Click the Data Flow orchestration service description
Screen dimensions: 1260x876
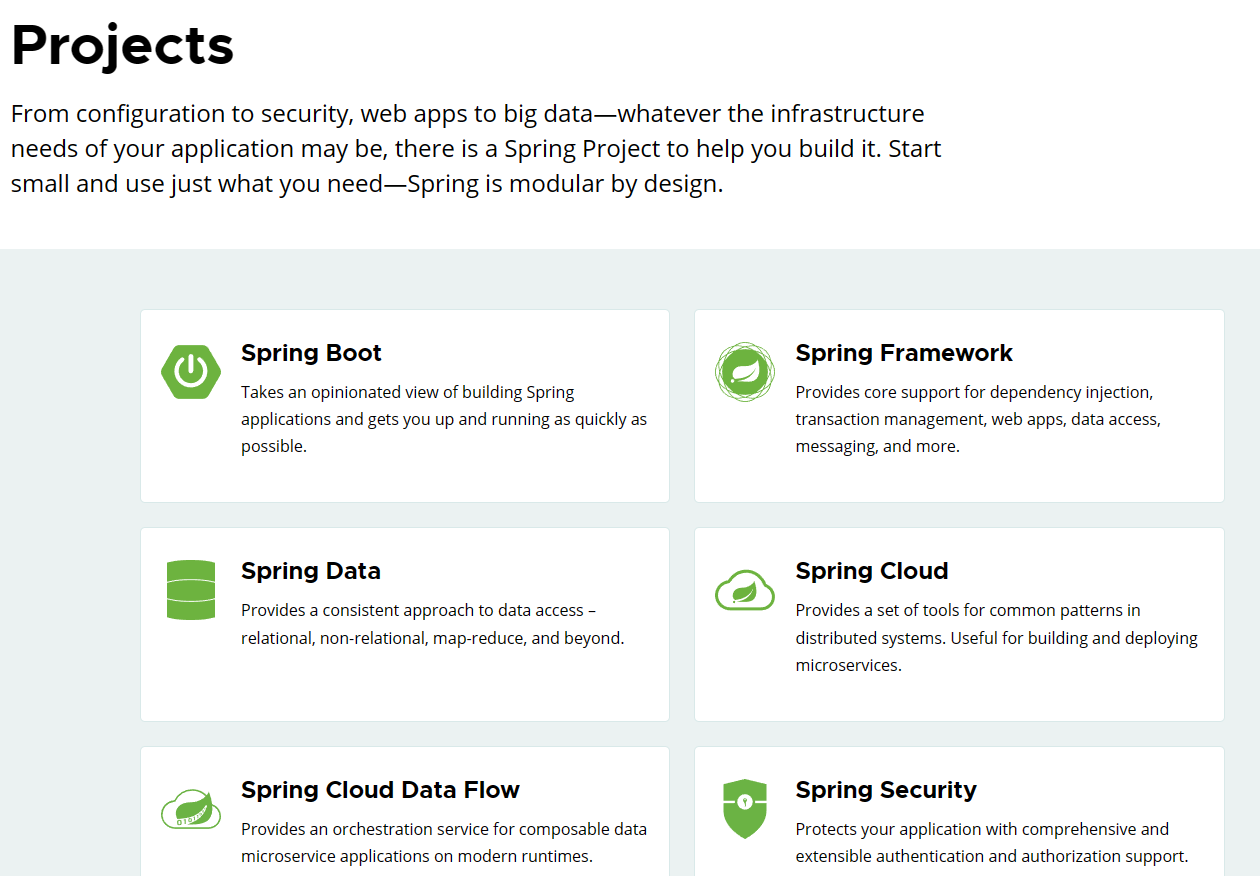[x=443, y=842]
